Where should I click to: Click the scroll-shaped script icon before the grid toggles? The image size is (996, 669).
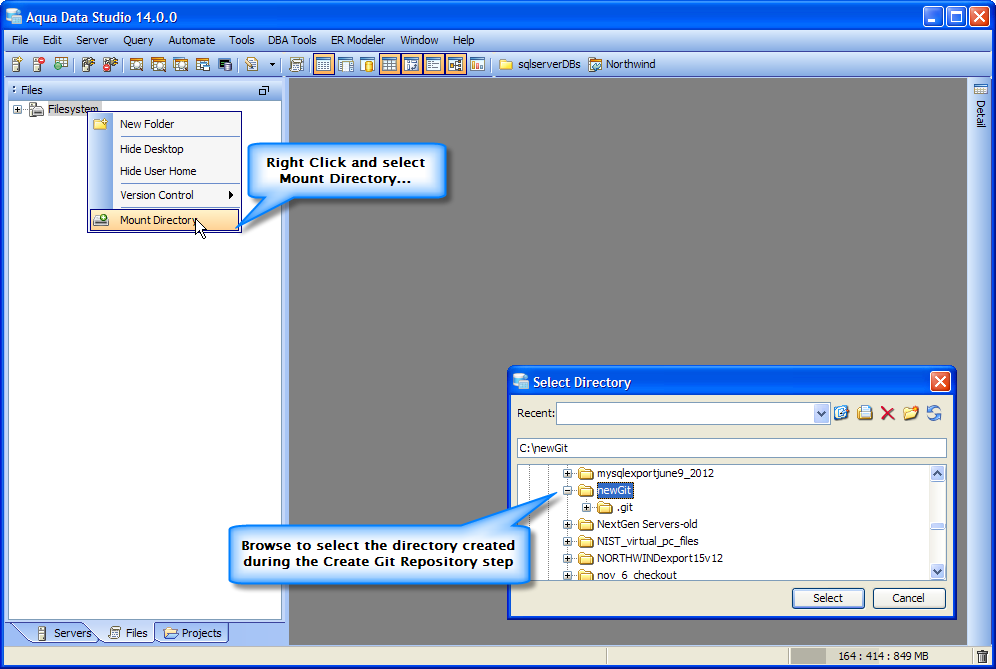[296, 64]
